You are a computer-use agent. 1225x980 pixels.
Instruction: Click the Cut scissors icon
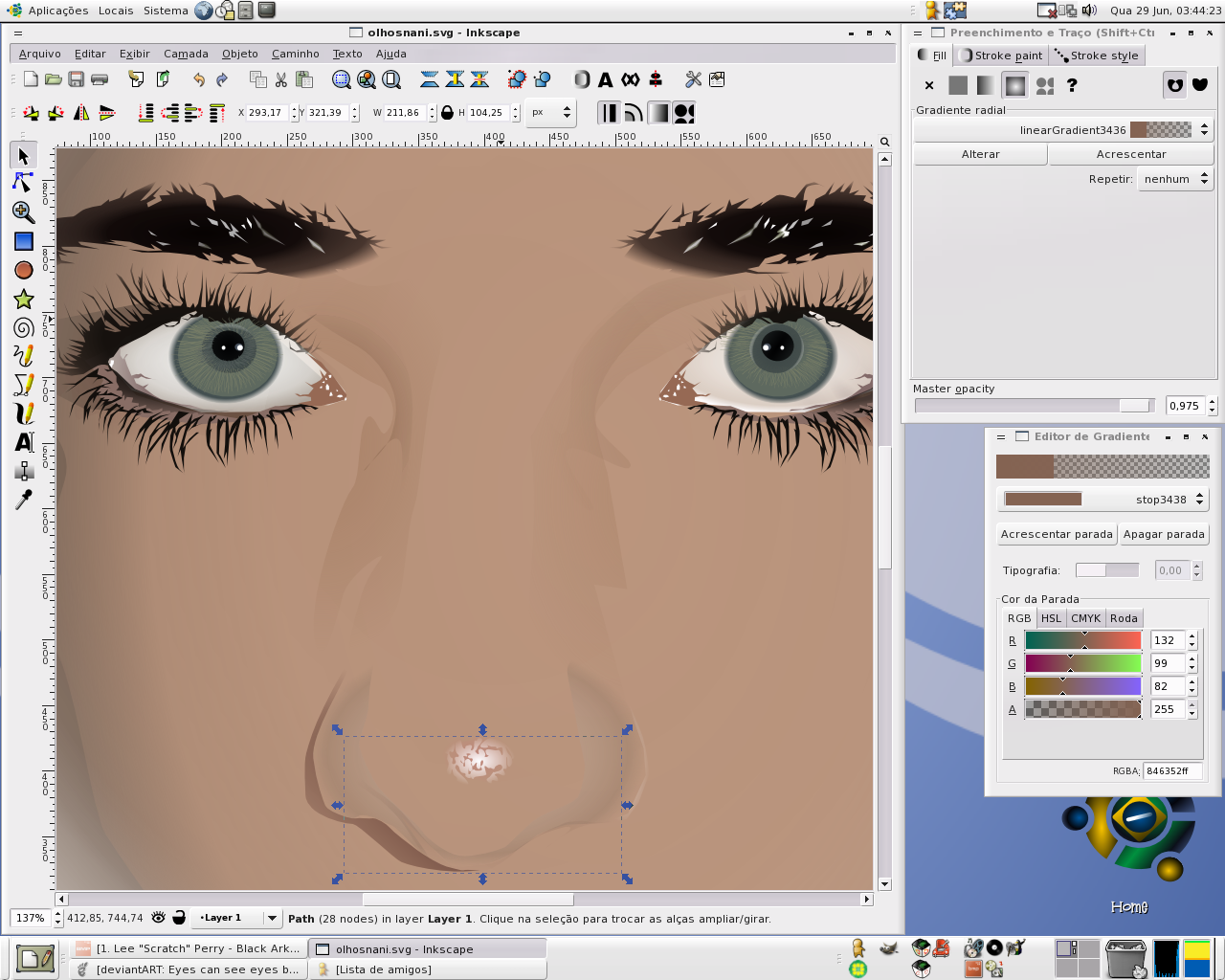click(281, 79)
